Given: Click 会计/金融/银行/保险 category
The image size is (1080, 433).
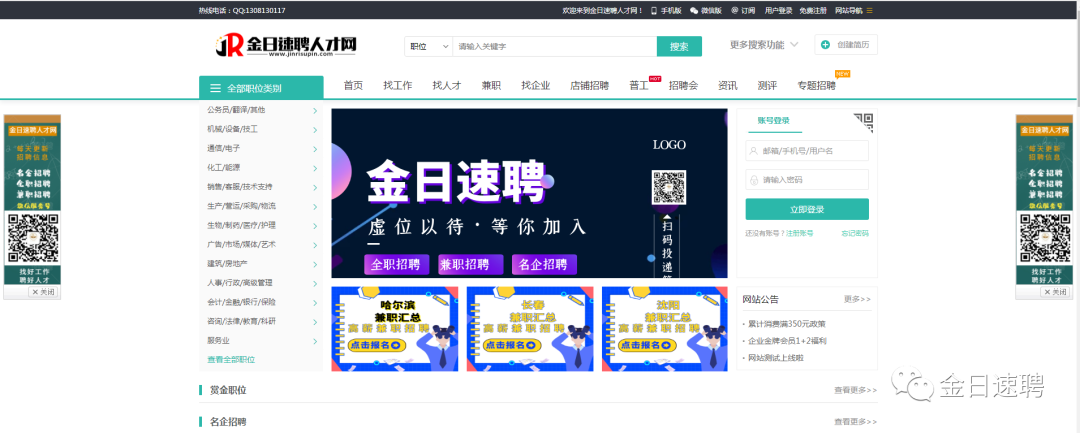Looking at the screenshot, I should pos(241,302).
